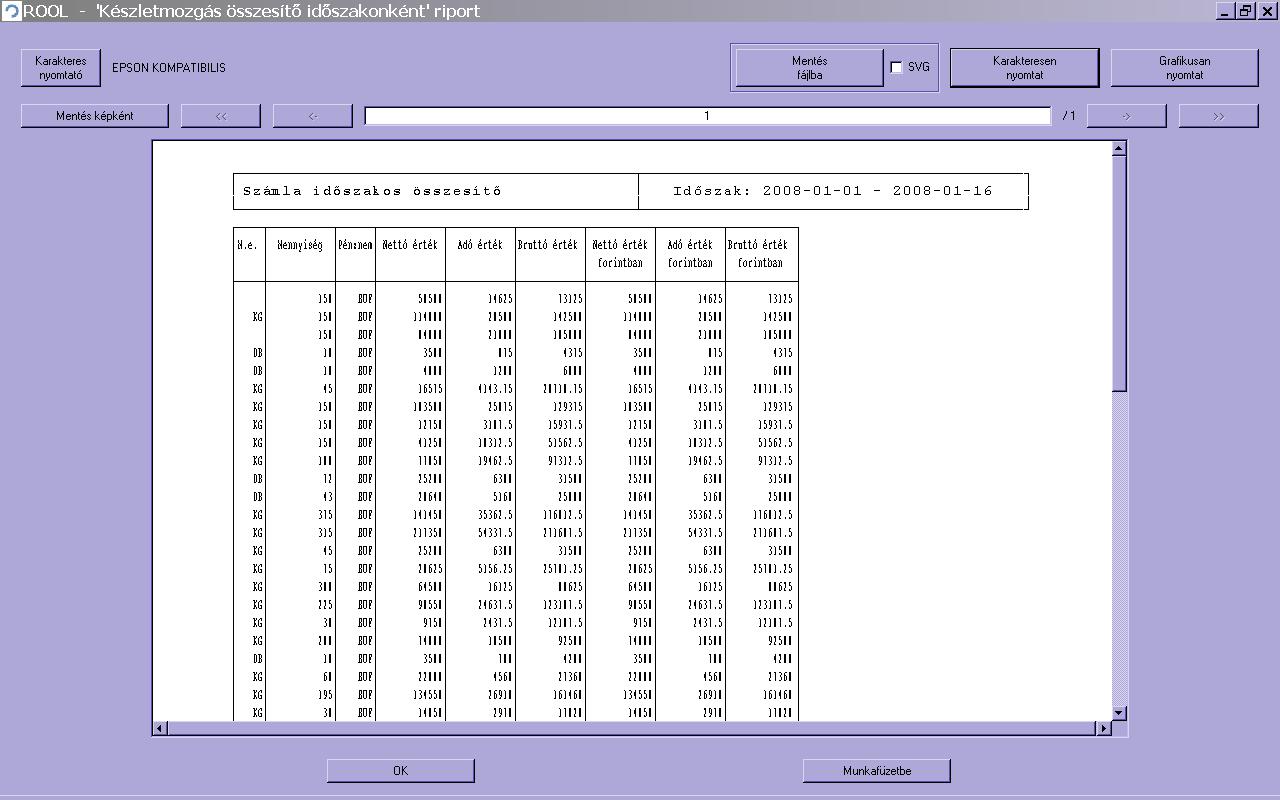Viewport: 1280px width, 800px height.
Task: Go to next page with -> button
Action: pyautogui.click(x=1126, y=116)
